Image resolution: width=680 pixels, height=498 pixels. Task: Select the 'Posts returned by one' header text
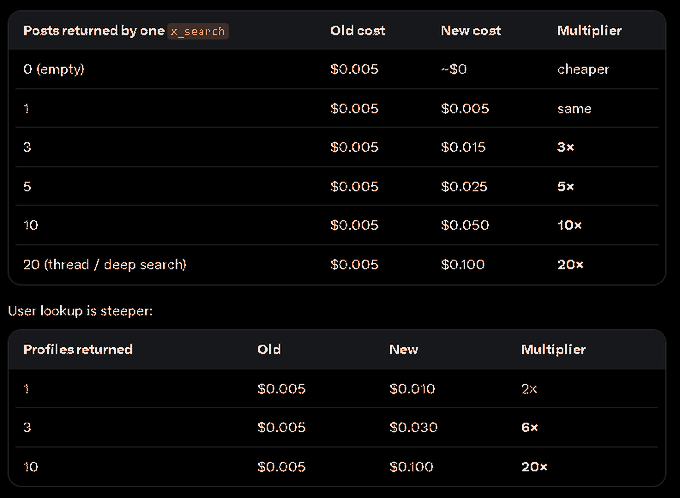pos(94,31)
